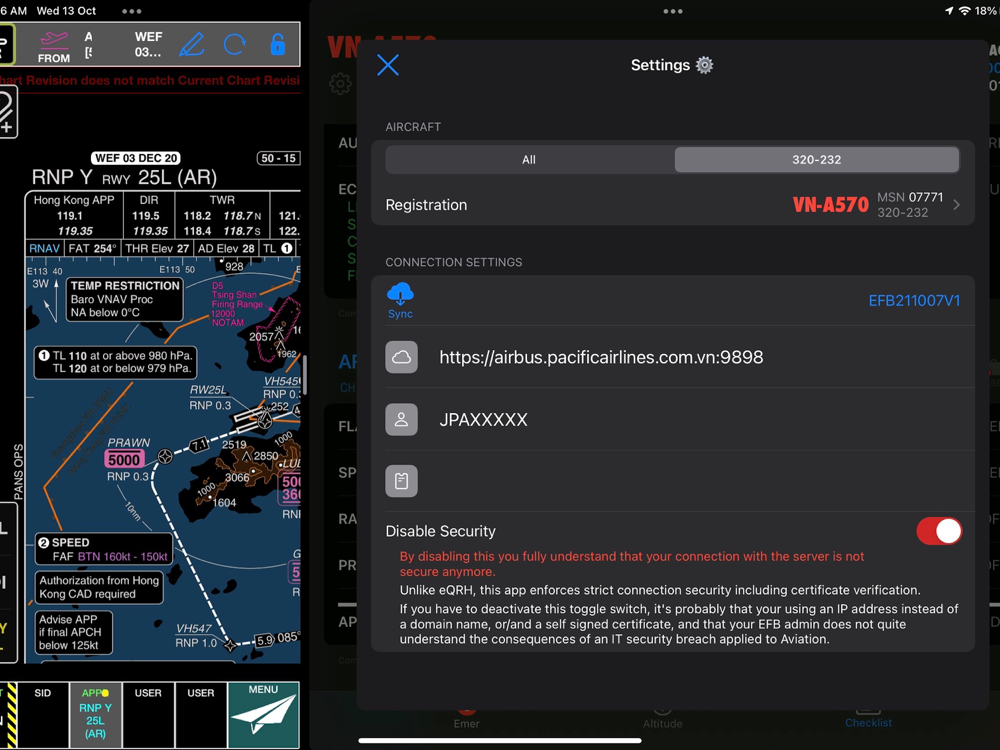
Task: Close the Settings panel with the X
Action: (x=388, y=65)
